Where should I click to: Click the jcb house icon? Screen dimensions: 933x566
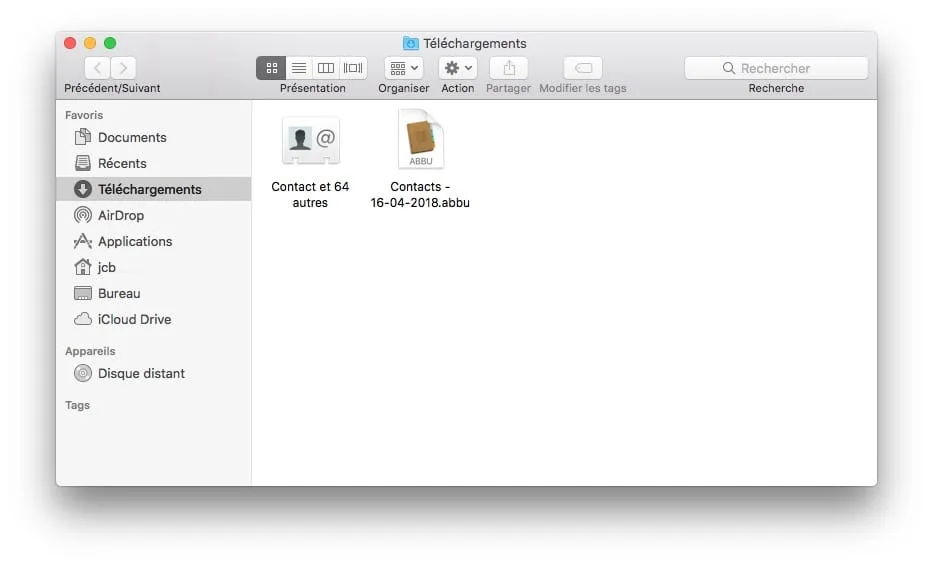(83, 267)
